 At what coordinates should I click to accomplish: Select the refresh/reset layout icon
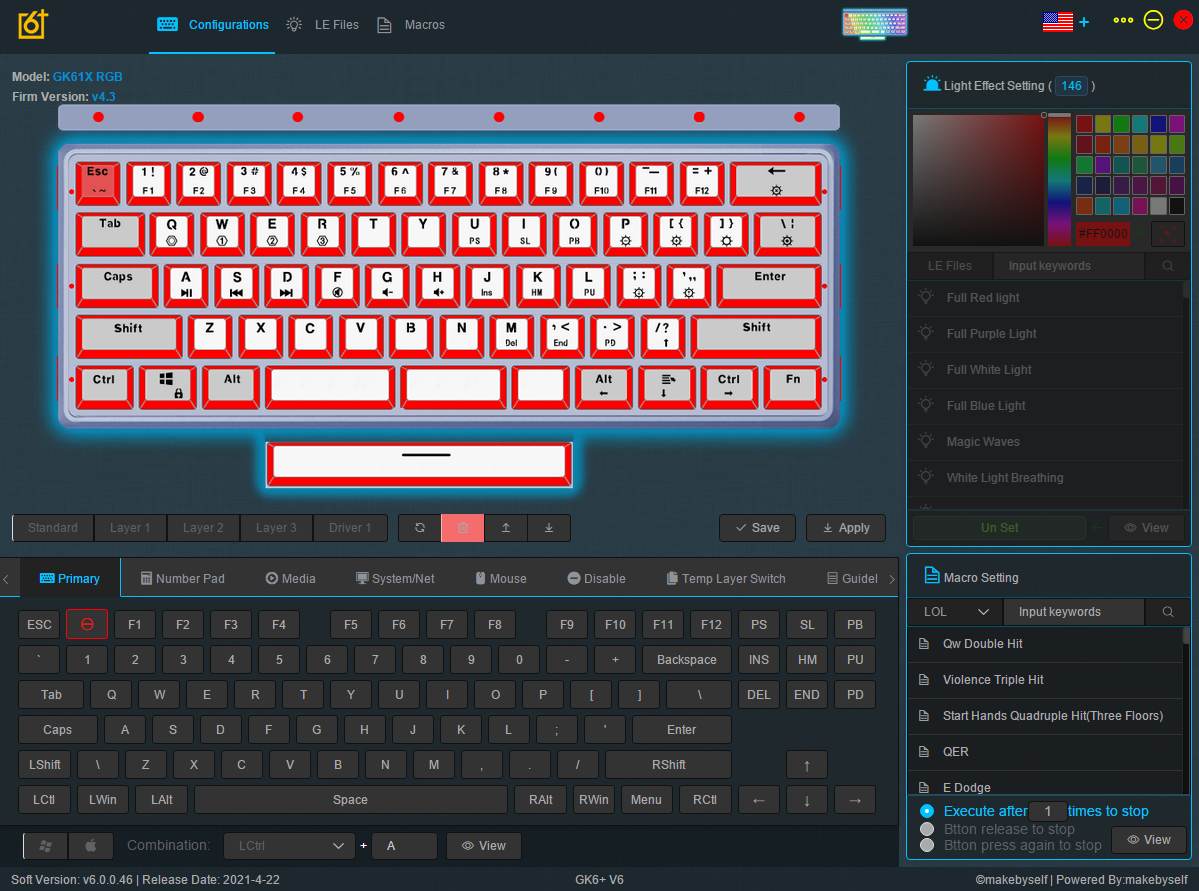[x=419, y=527]
